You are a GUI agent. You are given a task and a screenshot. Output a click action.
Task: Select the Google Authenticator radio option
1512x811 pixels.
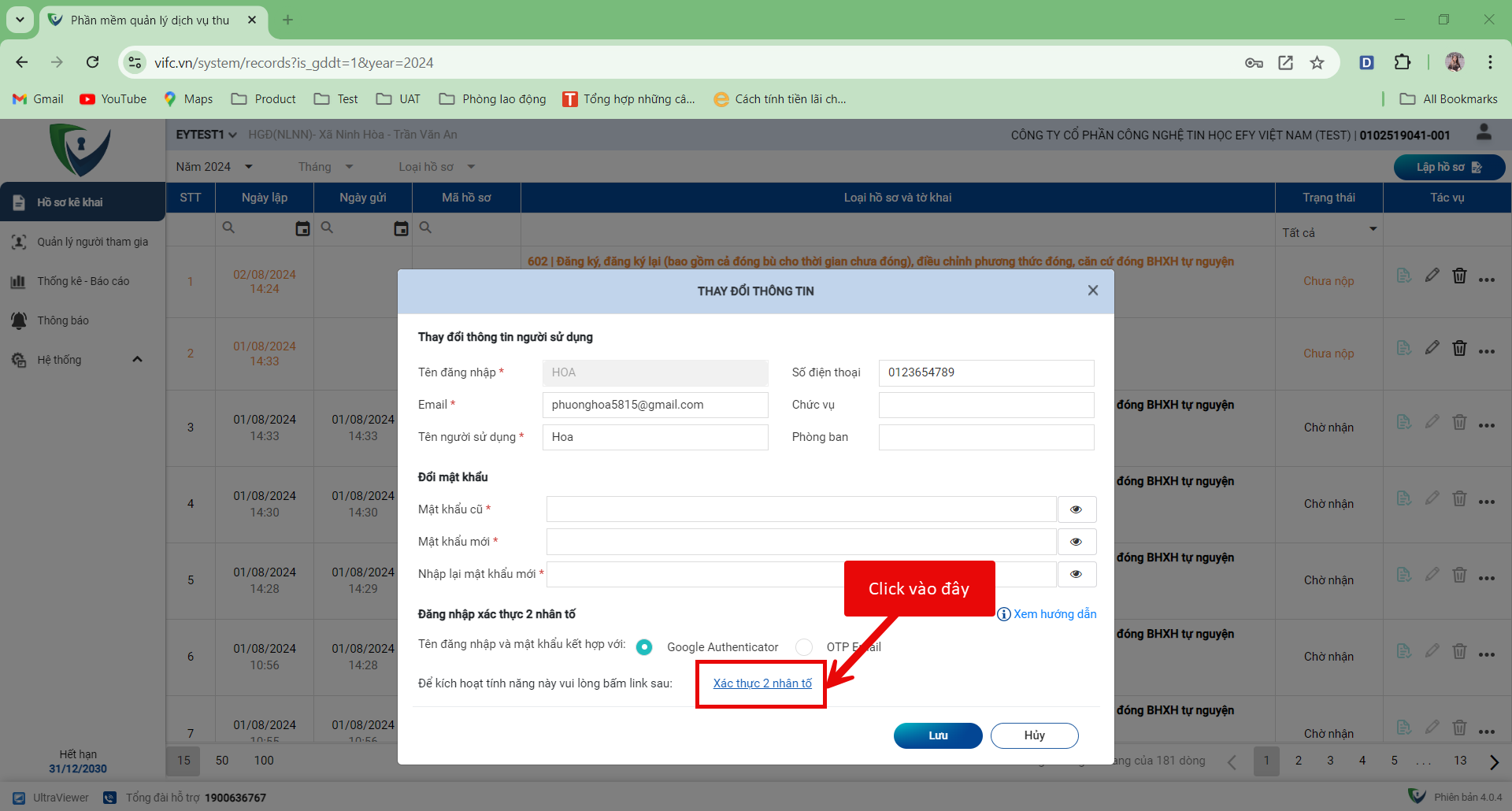point(644,647)
